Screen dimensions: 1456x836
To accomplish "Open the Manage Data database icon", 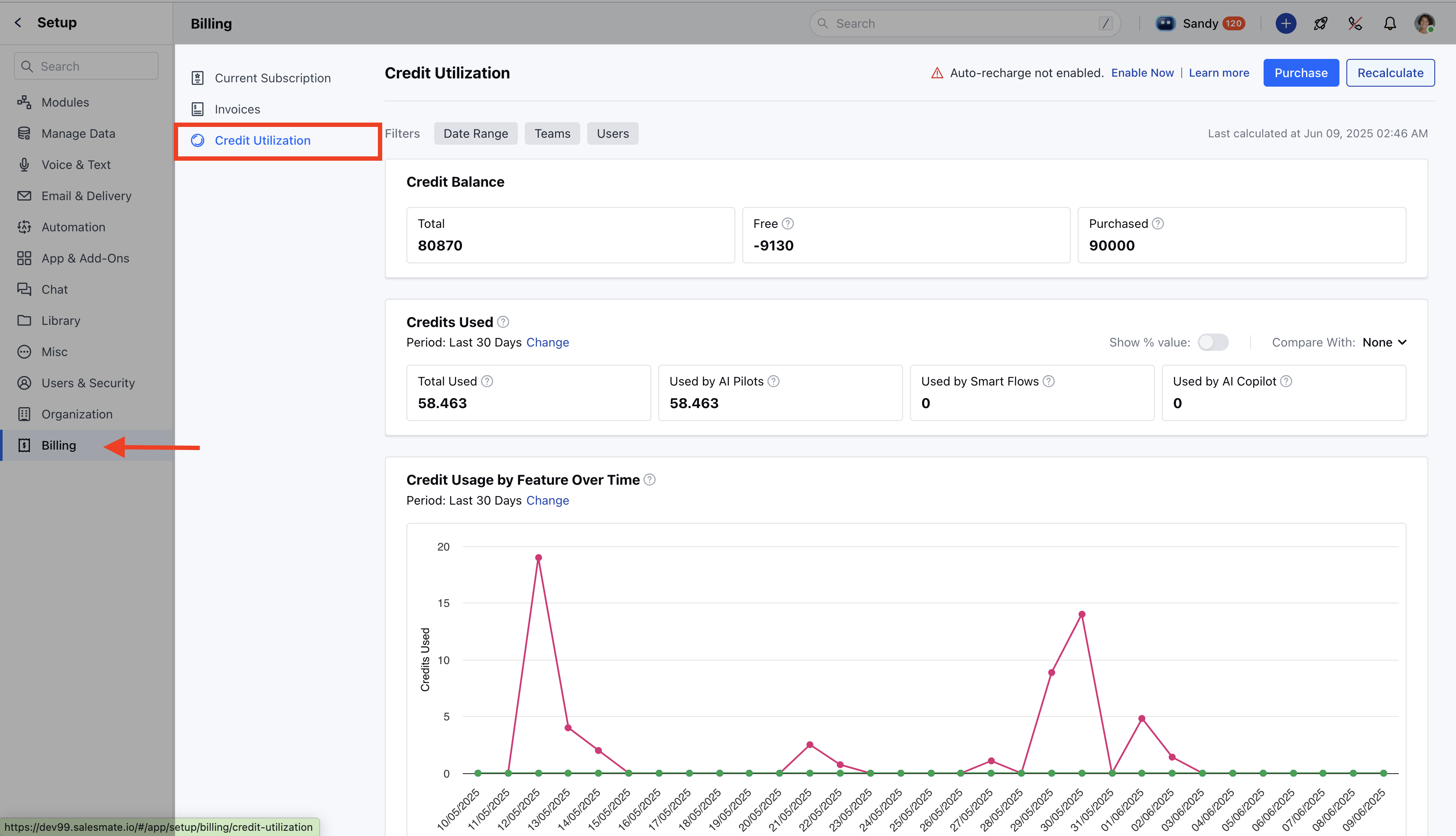I will point(24,133).
